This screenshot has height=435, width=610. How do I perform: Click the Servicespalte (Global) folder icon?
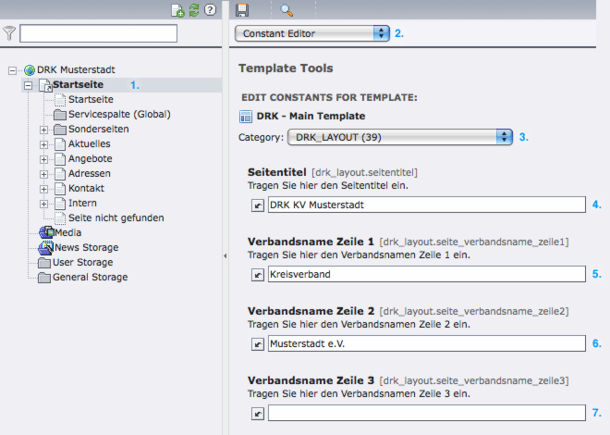point(60,115)
